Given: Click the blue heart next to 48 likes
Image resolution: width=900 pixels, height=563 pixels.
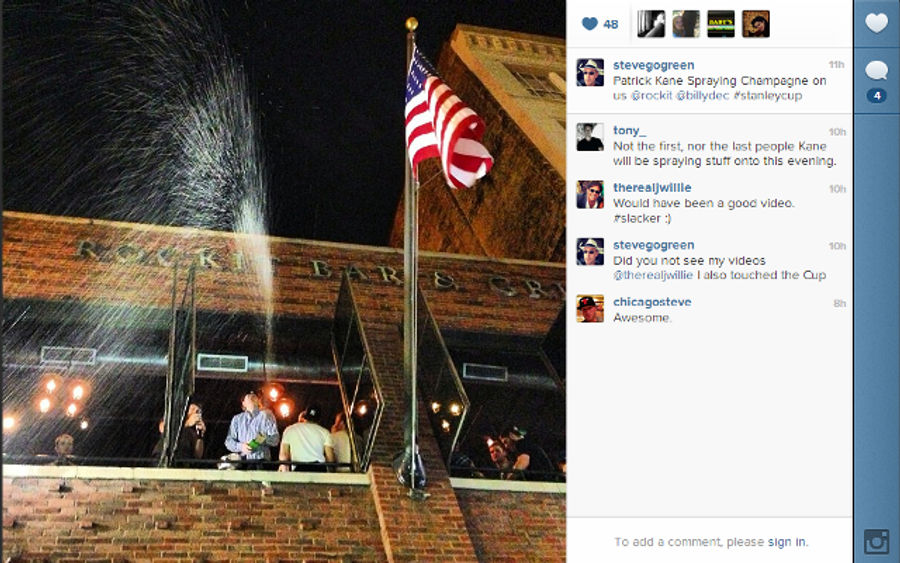Looking at the screenshot, I should point(589,24).
